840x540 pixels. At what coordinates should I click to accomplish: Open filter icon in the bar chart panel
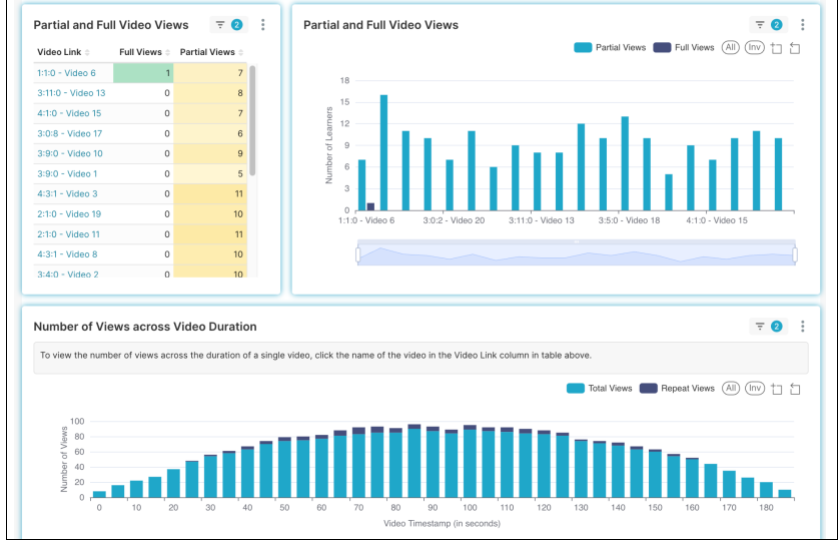click(761, 25)
